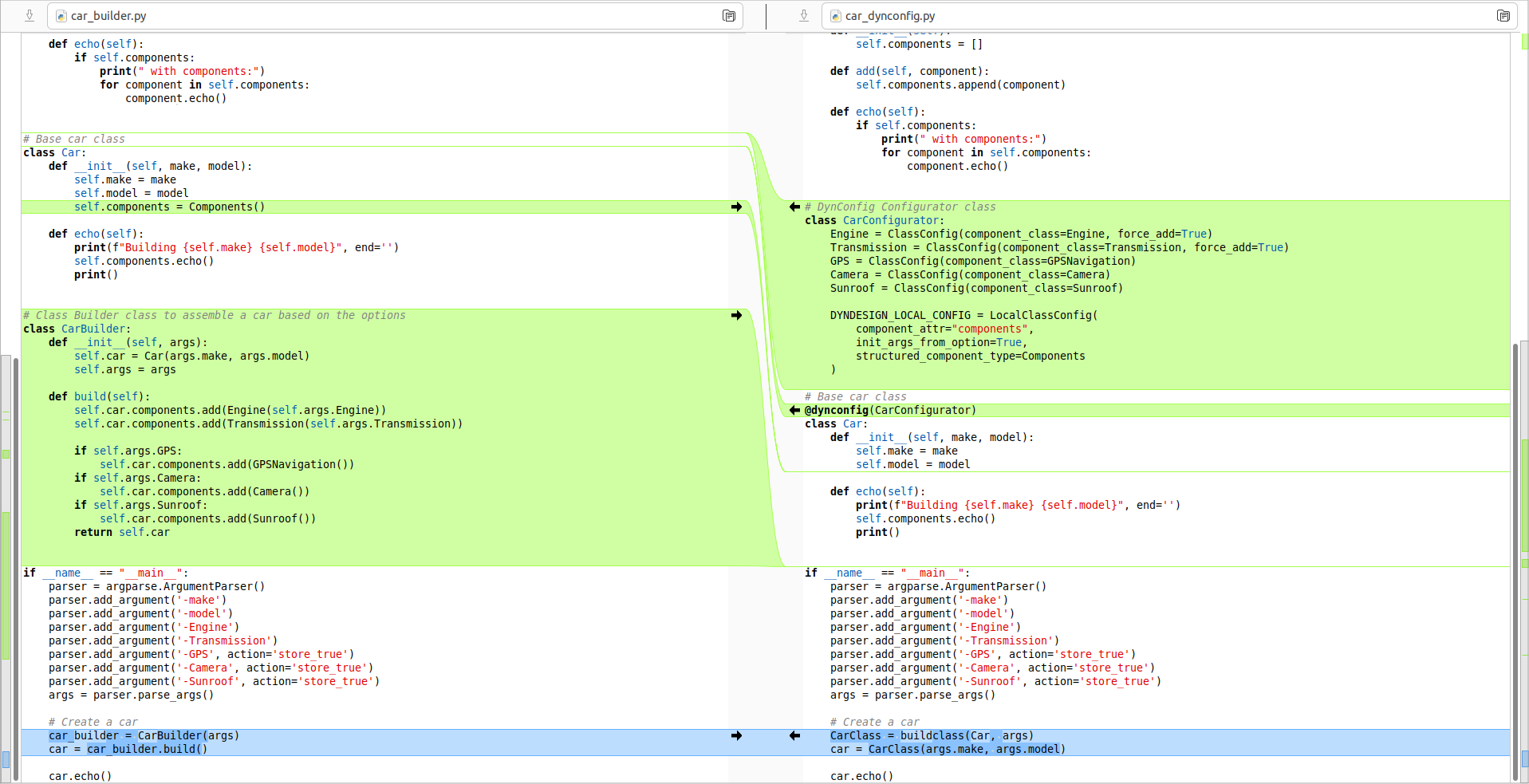Screen dimensions: 1529x784
Task: Push the DynConfig Configurator class change left
Action: [794, 207]
